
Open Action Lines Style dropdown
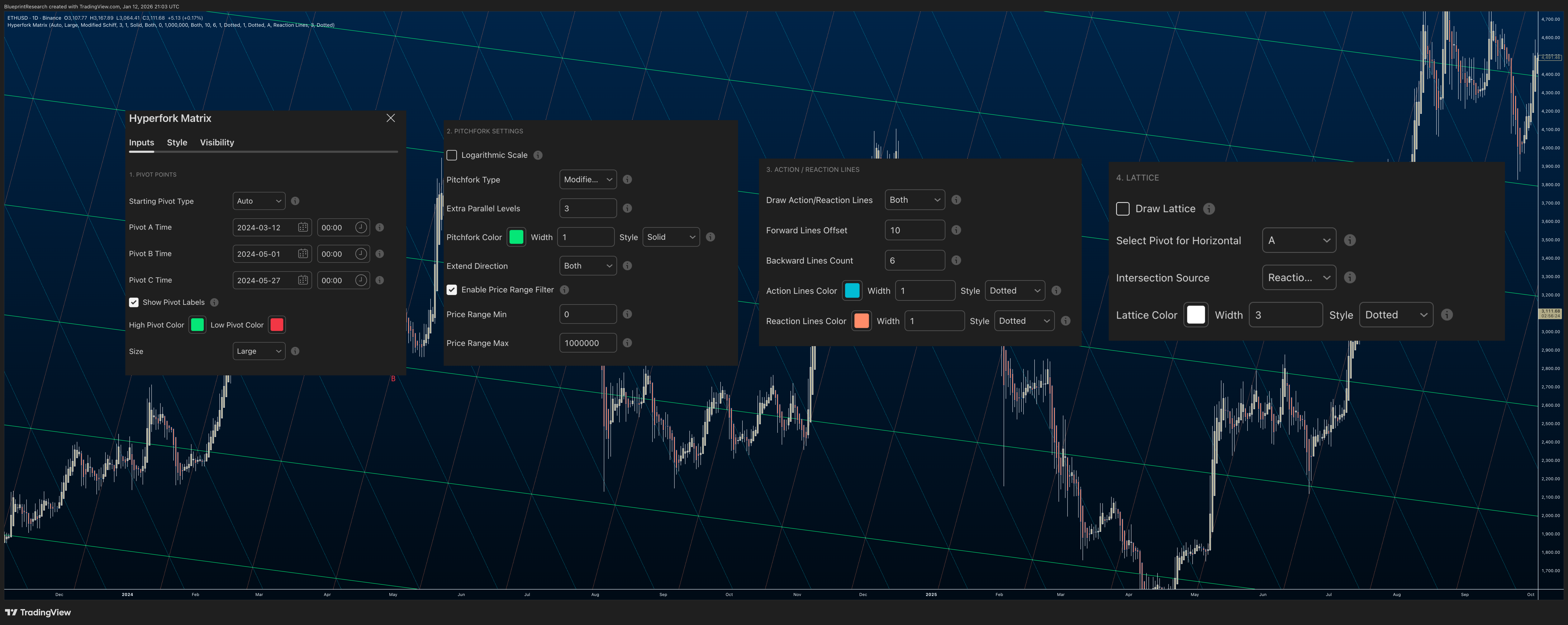pos(1015,291)
